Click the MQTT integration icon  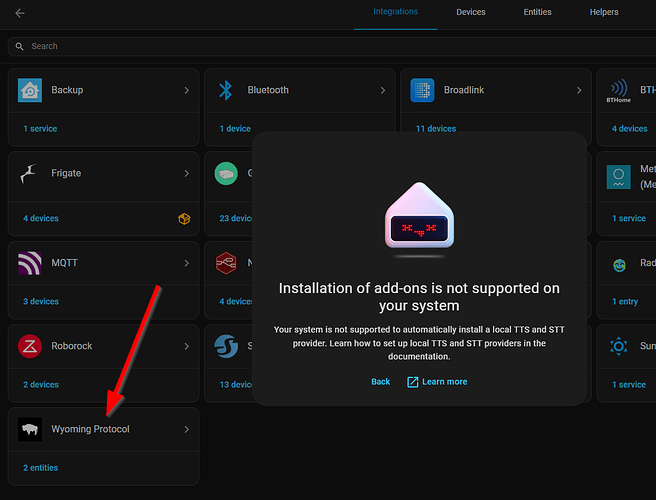pos(30,263)
